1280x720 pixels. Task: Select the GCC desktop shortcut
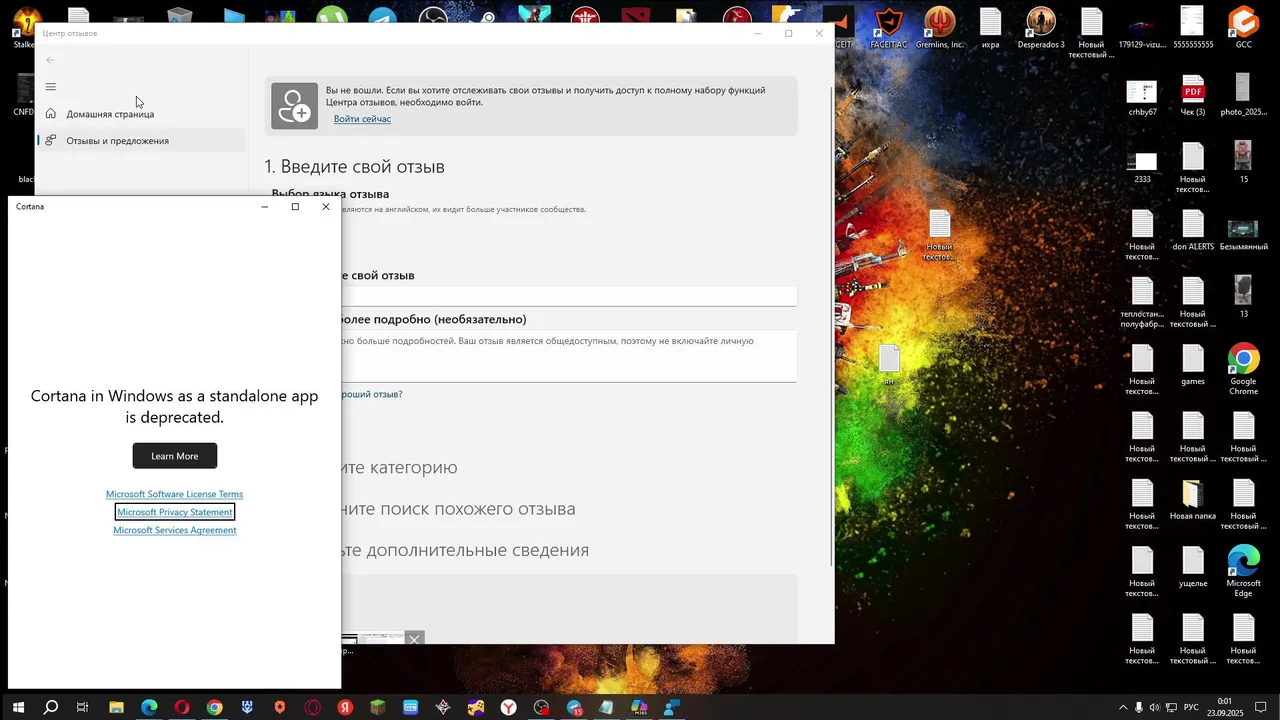[x=1243, y=27]
